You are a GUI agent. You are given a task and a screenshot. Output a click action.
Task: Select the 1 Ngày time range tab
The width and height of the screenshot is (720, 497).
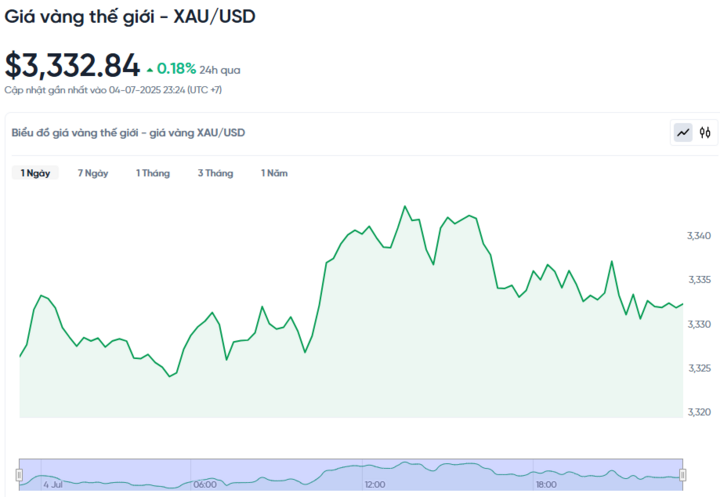pyautogui.click(x=35, y=173)
